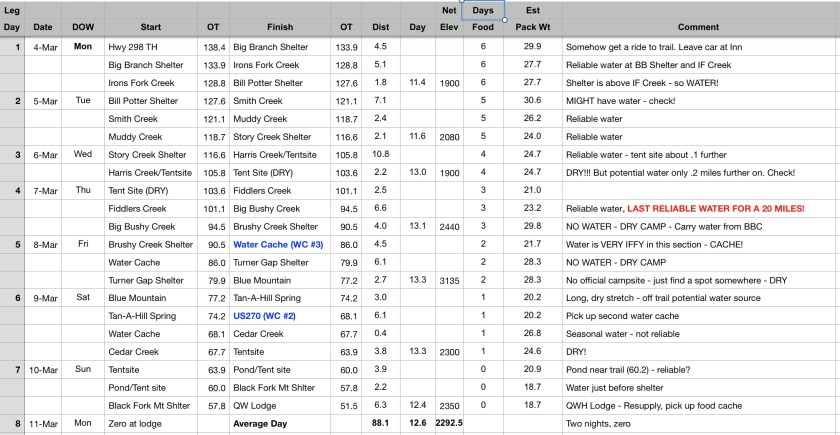Image resolution: width=840 pixels, height=435 pixels.
Task: Select the 3135 net elevation cell
Action: pyautogui.click(x=450, y=280)
